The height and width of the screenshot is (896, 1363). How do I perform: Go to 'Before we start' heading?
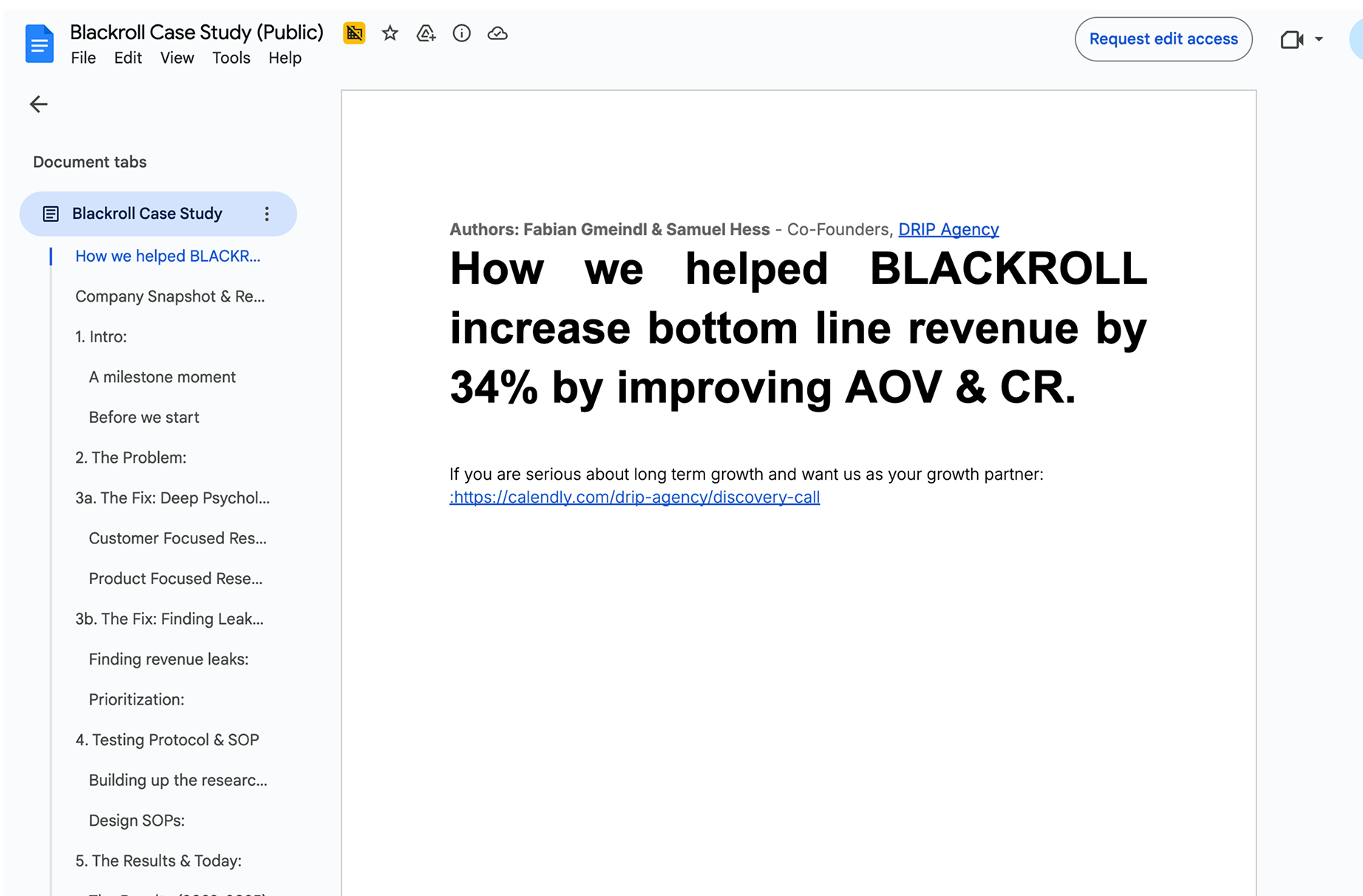pyautogui.click(x=144, y=417)
